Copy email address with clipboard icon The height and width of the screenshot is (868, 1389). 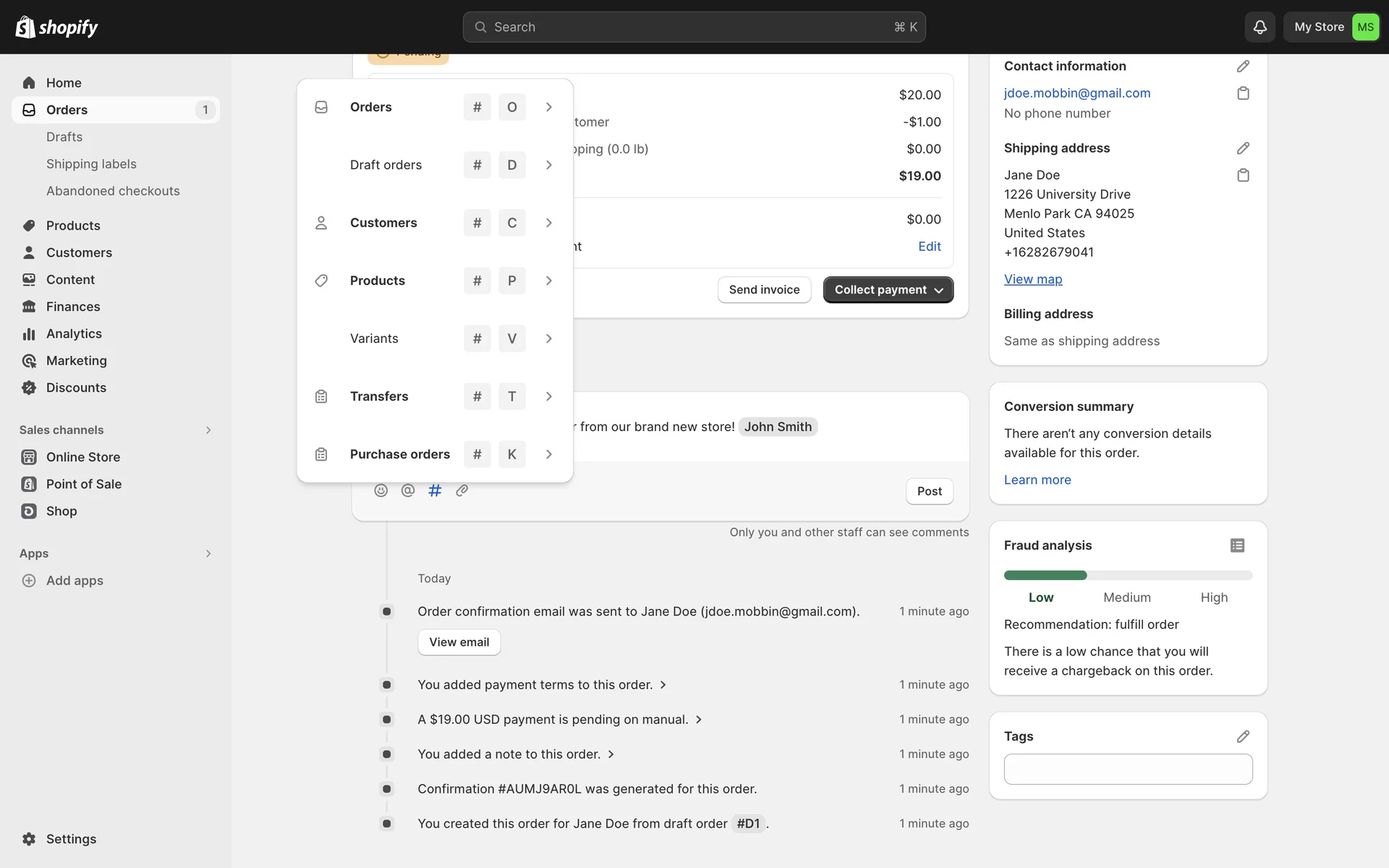point(1243,93)
